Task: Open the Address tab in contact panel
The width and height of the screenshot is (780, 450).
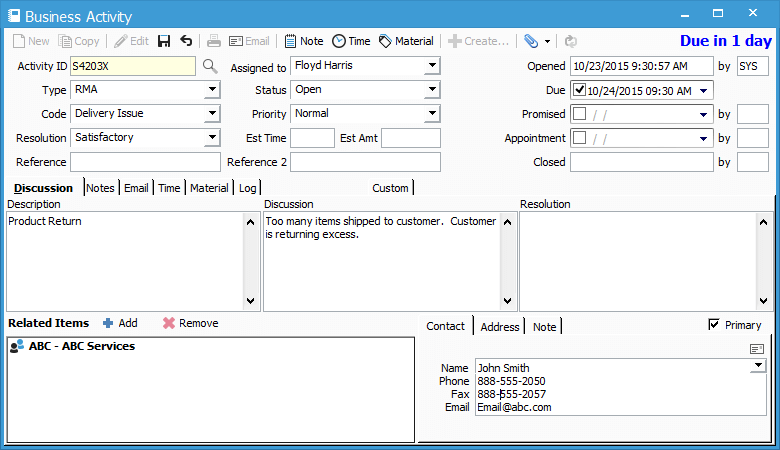Action: pyautogui.click(x=500, y=327)
